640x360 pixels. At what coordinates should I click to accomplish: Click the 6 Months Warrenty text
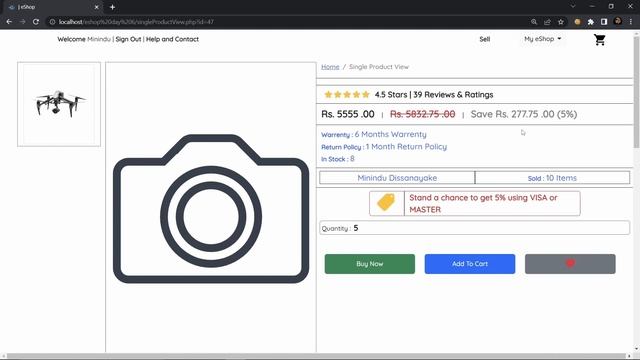coord(391,134)
